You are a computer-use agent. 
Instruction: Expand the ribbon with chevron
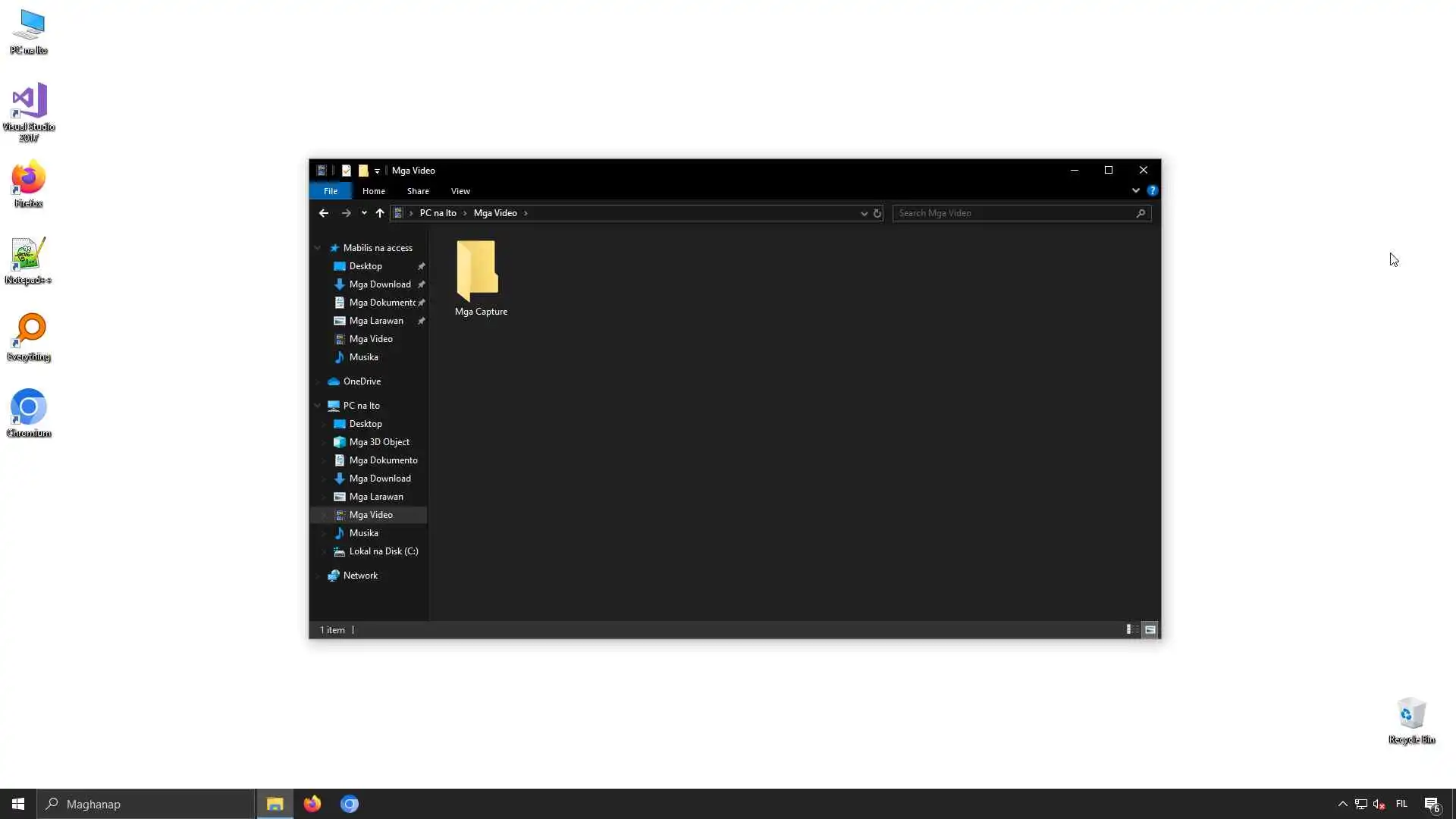coord(1135,191)
